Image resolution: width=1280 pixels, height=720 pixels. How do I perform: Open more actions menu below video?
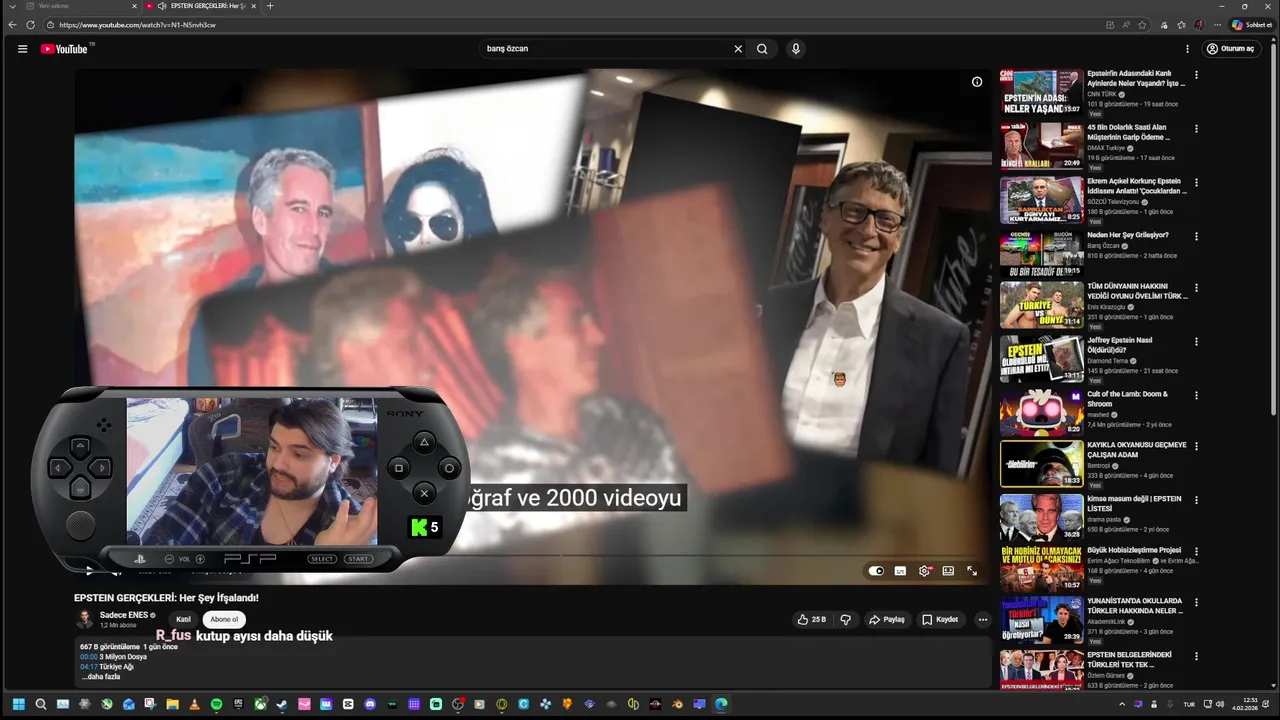coord(982,620)
